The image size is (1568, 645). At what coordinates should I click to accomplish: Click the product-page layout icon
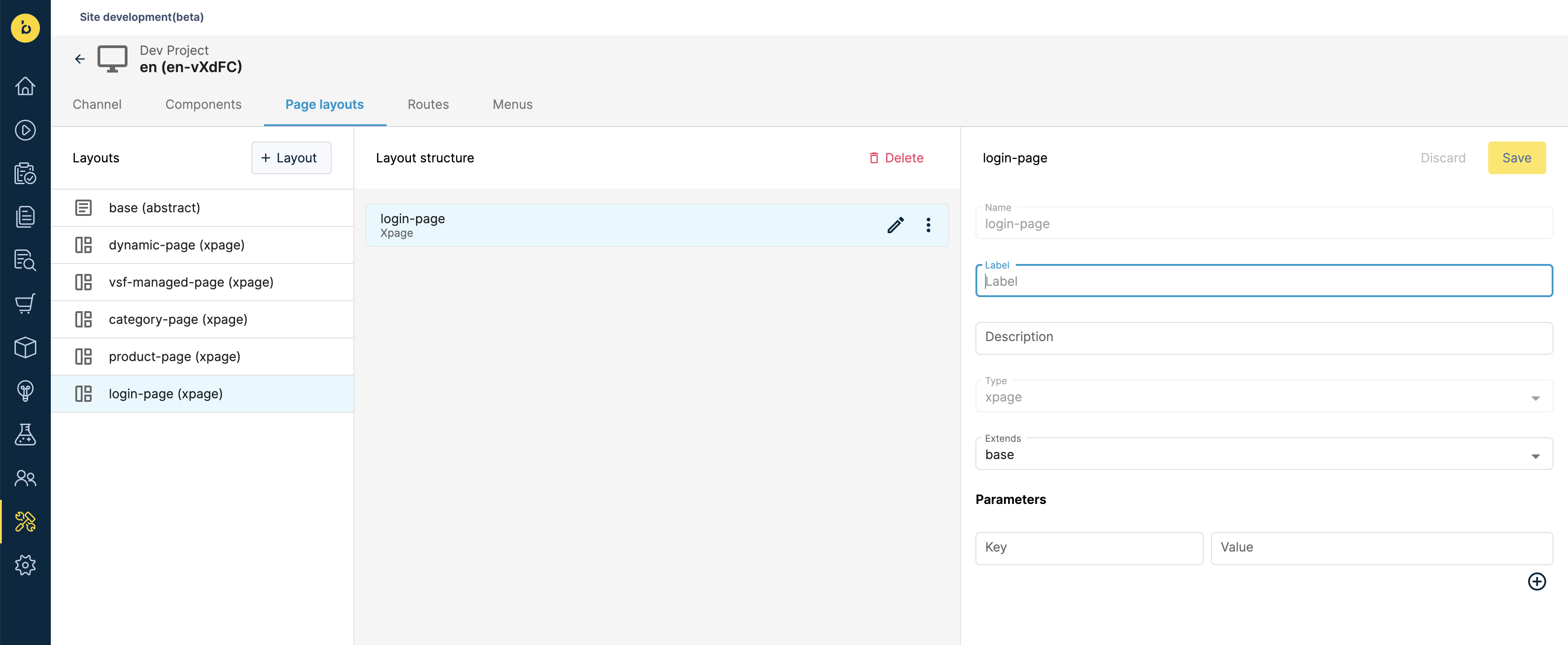click(x=83, y=357)
